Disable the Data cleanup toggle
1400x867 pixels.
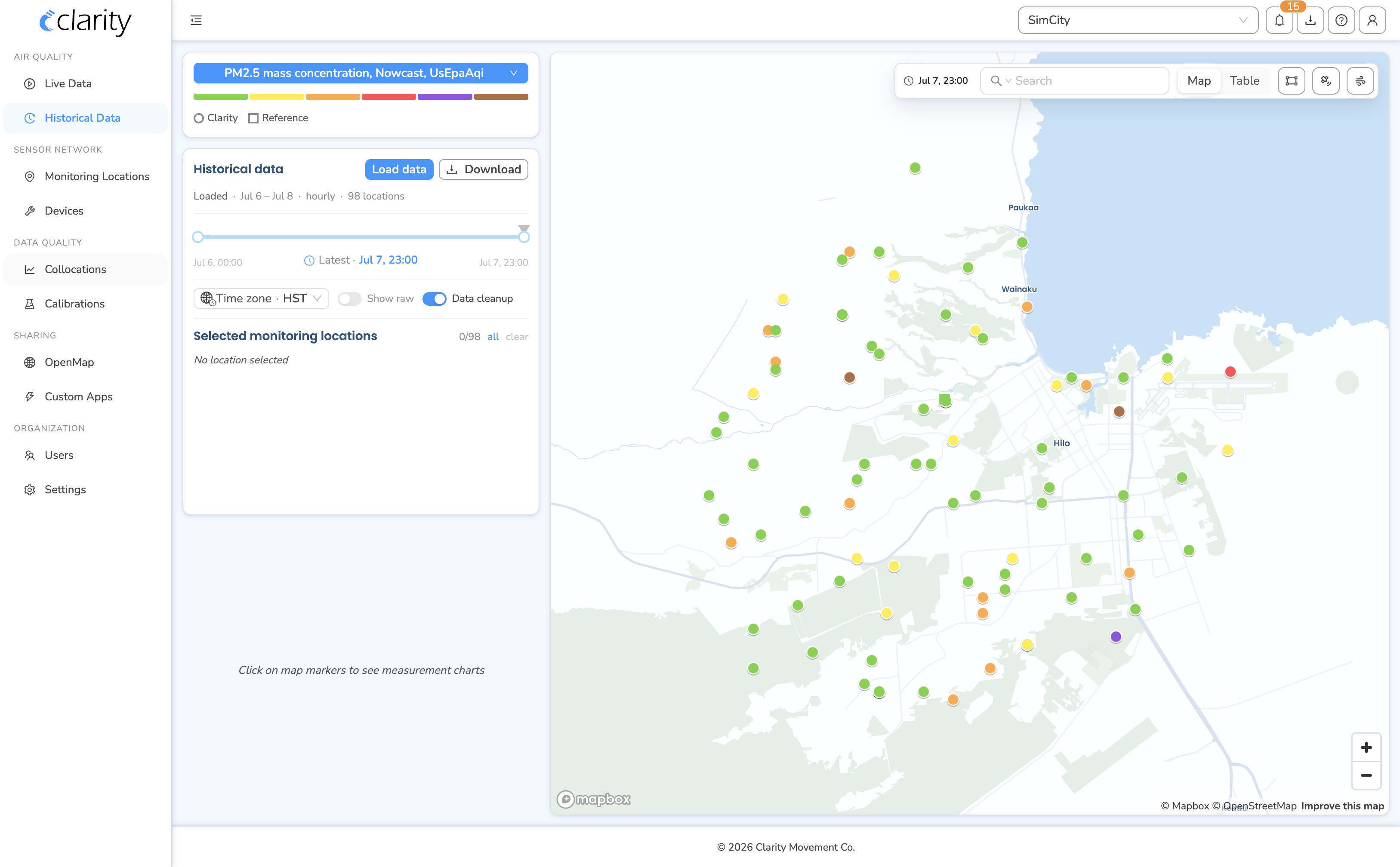434,299
